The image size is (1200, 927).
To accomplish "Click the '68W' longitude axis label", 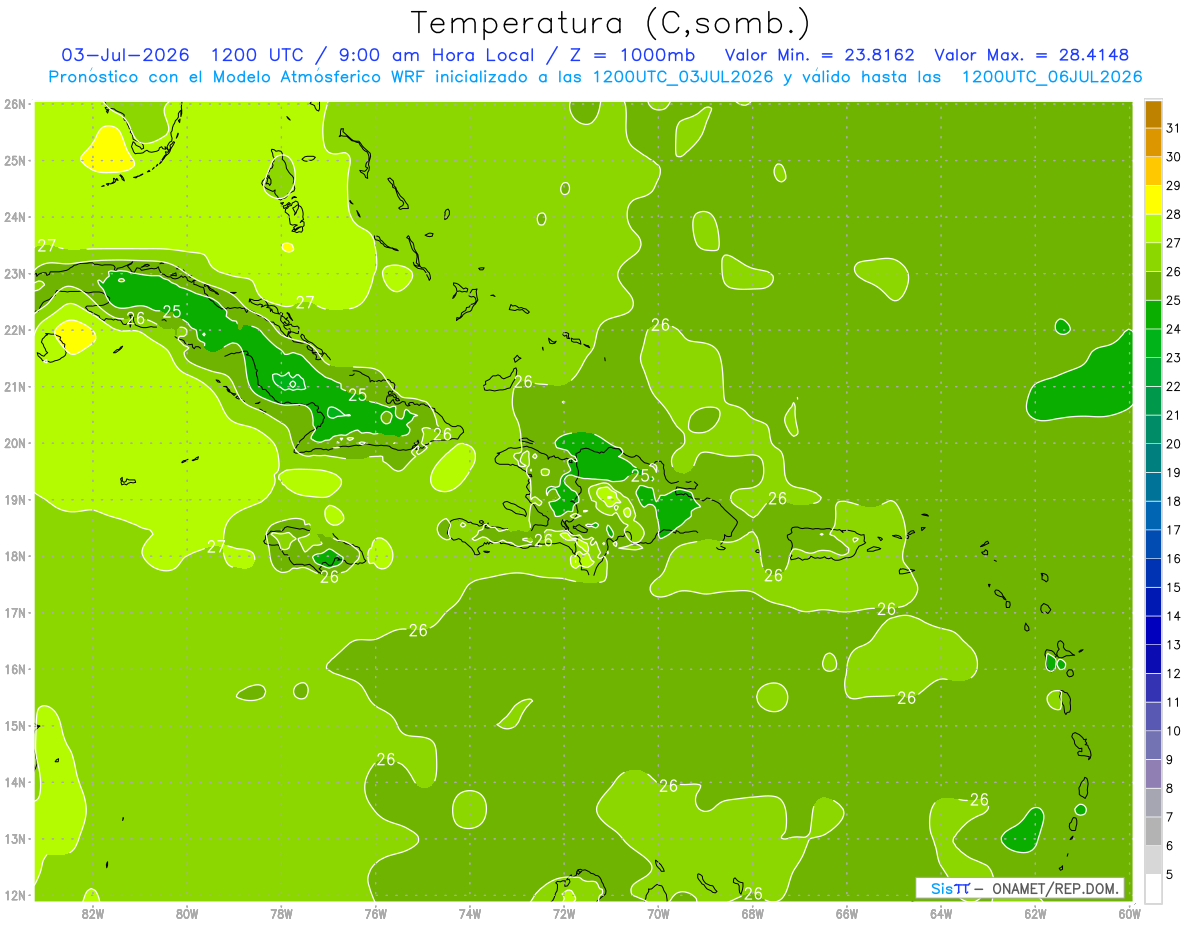I will 753,913.
